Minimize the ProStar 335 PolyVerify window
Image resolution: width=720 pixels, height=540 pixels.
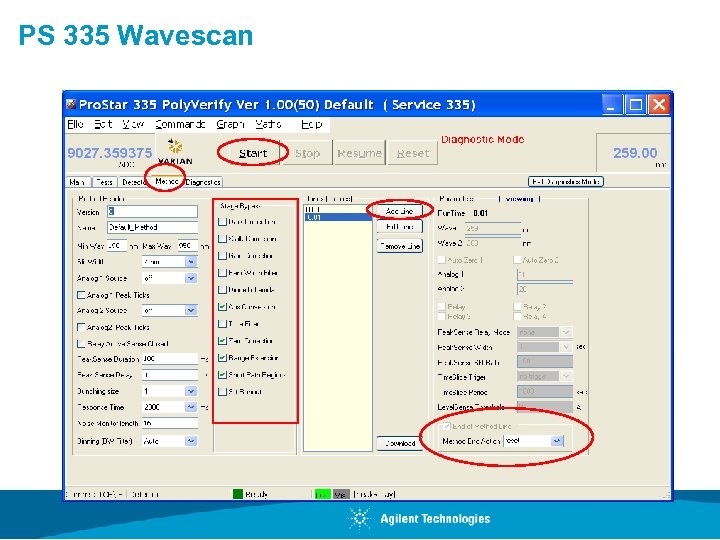coord(611,105)
